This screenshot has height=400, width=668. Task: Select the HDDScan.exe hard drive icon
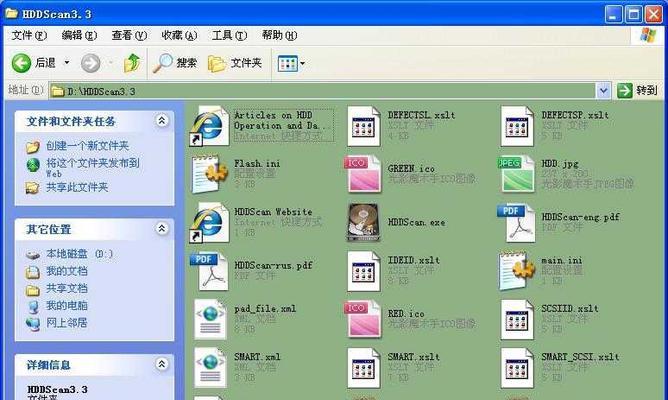click(x=363, y=222)
